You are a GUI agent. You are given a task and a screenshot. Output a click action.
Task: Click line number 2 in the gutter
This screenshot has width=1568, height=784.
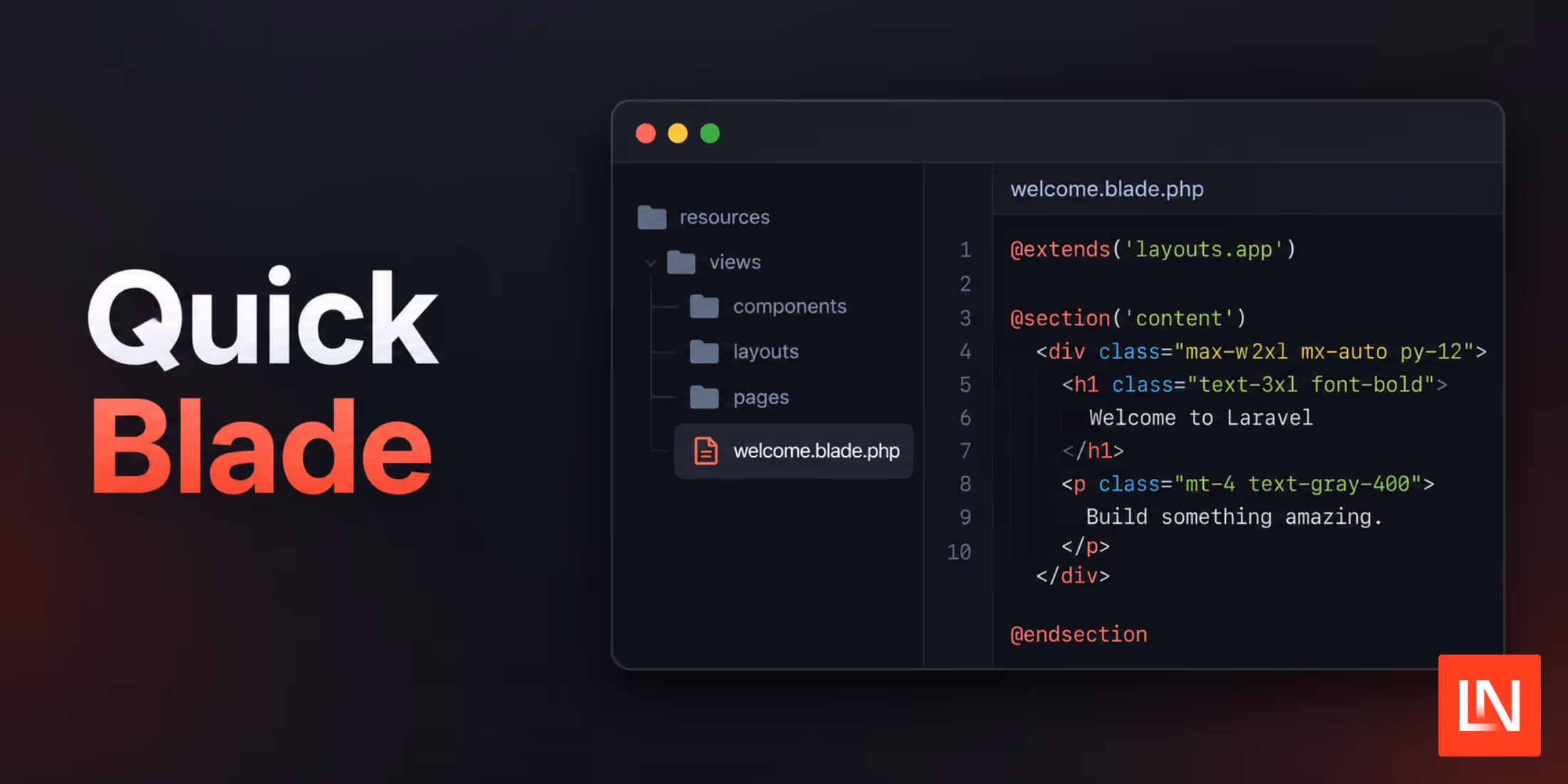(965, 284)
